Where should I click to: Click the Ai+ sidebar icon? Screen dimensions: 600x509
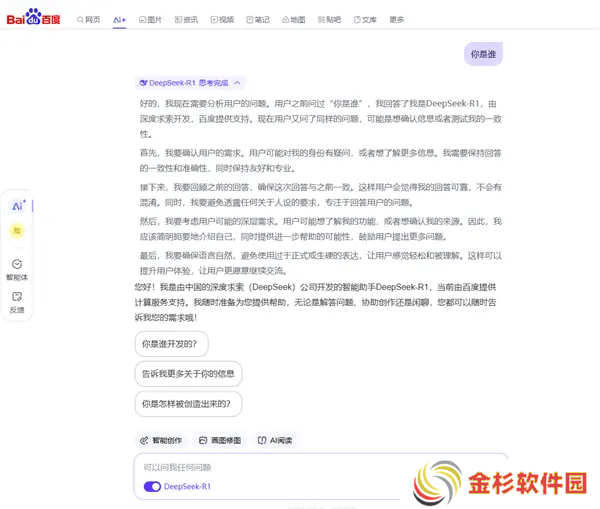click(18, 206)
